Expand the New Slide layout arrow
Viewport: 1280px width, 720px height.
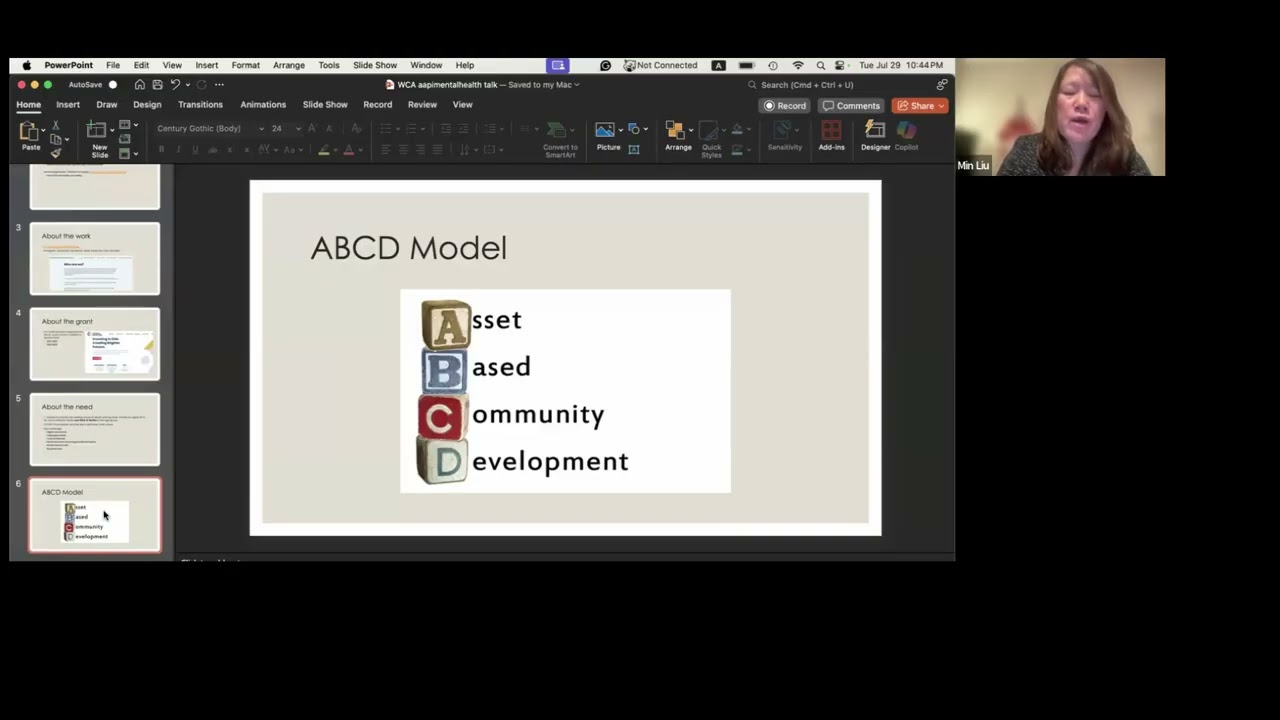(112, 131)
